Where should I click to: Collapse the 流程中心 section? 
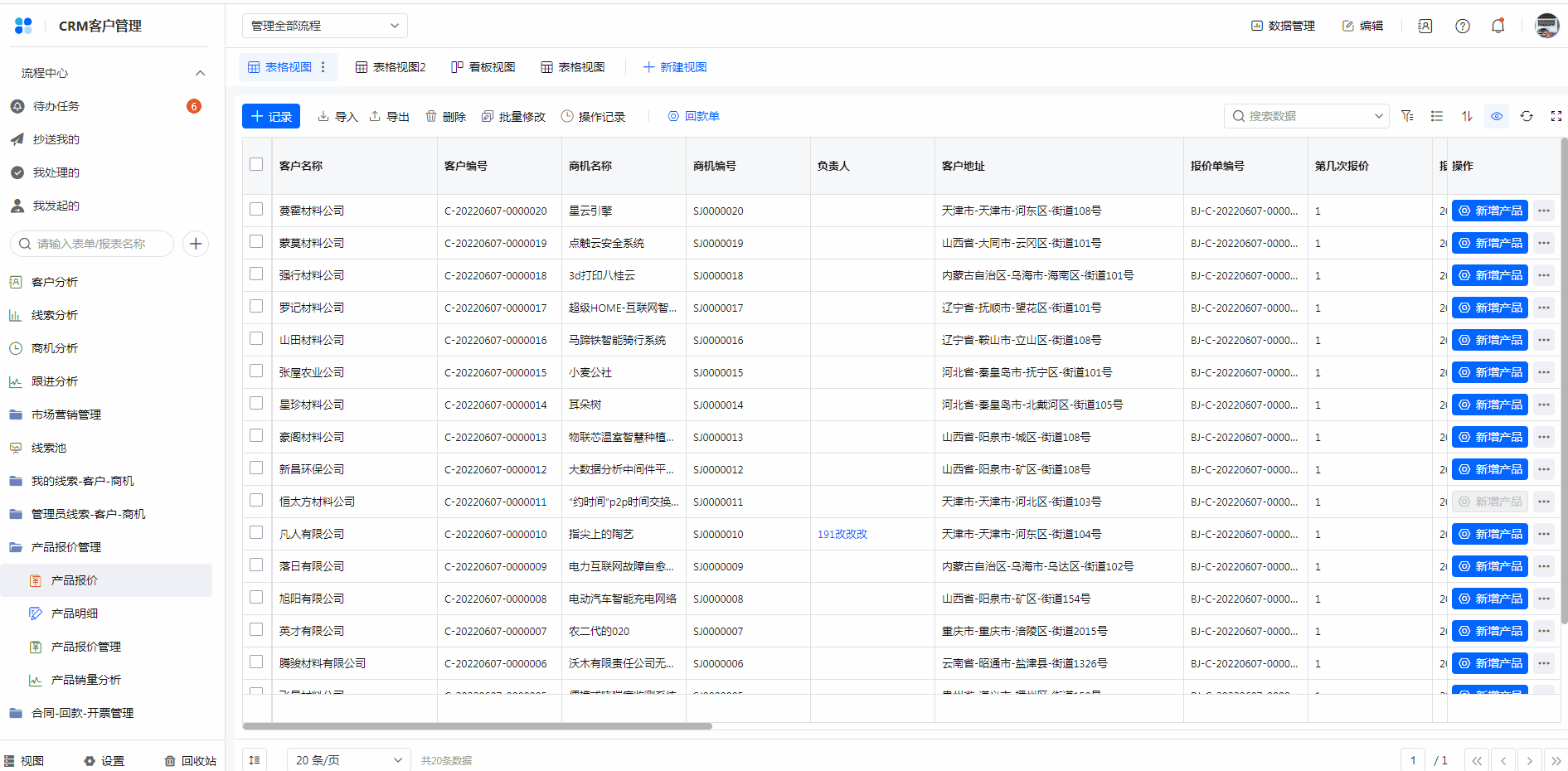pos(200,73)
